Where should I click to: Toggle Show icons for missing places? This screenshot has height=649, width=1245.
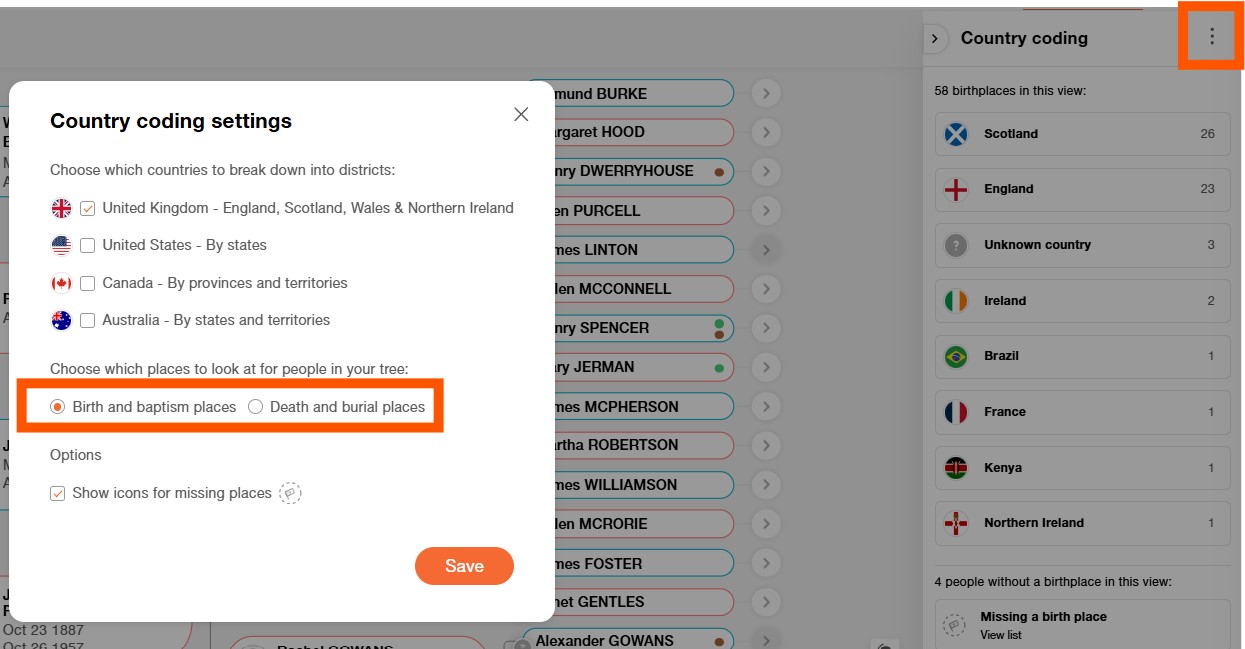58,493
